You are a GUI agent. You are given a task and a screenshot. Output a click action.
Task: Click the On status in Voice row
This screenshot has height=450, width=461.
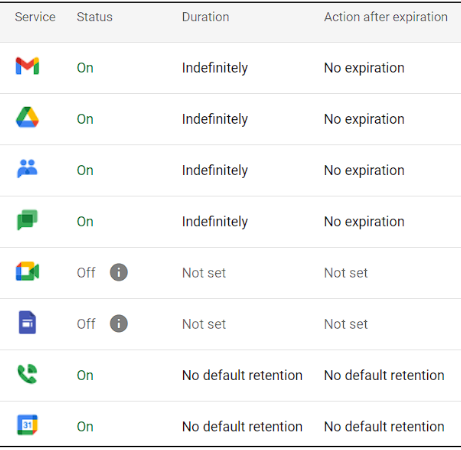[85, 375]
